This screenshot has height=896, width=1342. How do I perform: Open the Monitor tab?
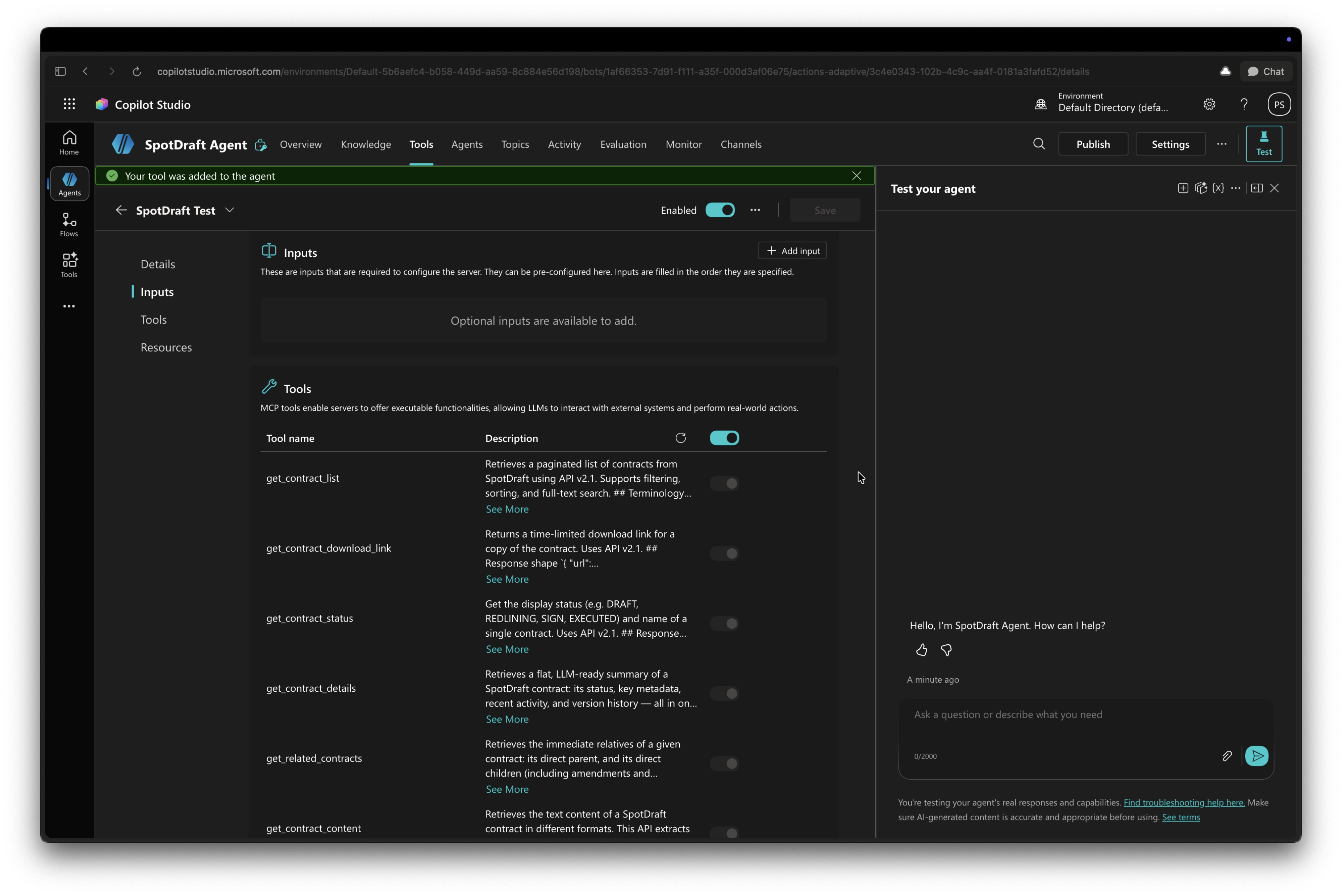click(684, 145)
